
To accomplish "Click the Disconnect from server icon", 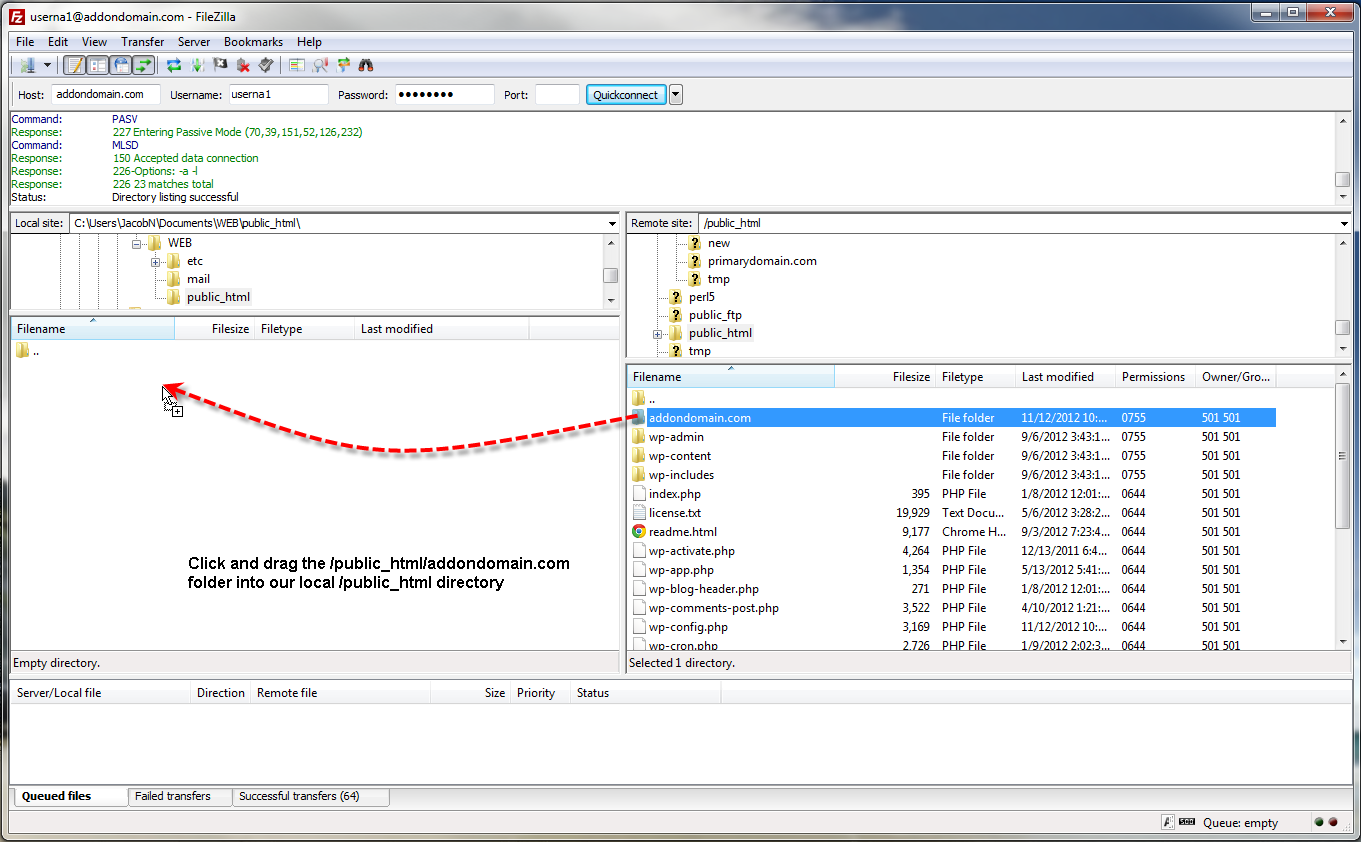I will coord(243,66).
